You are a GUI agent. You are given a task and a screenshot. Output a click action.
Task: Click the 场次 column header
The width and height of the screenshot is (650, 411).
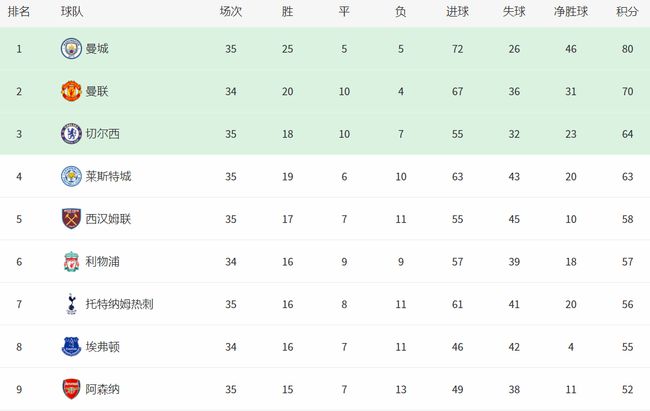click(x=230, y=12)
